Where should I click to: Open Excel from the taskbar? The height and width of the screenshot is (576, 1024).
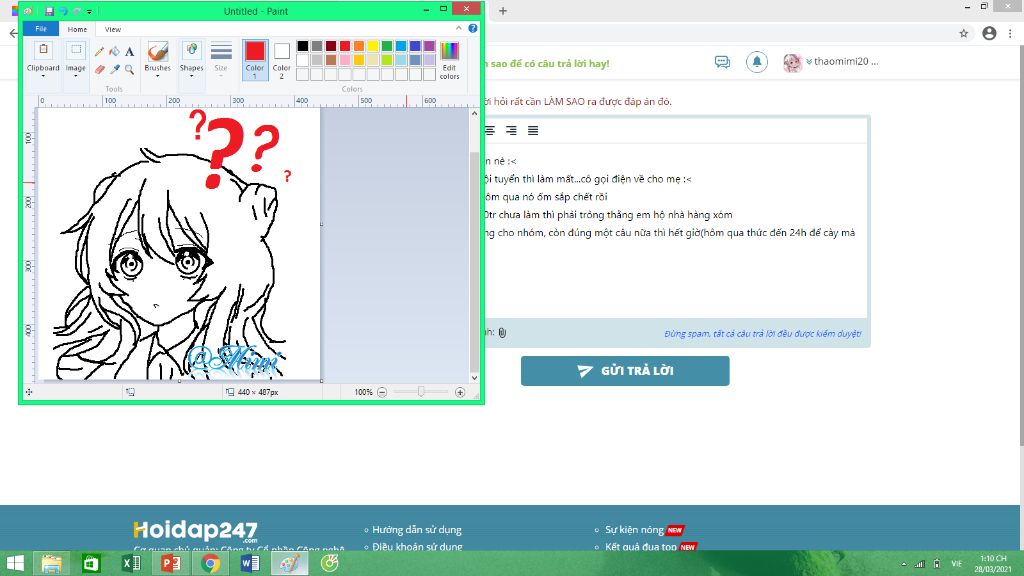click(131, 563)
